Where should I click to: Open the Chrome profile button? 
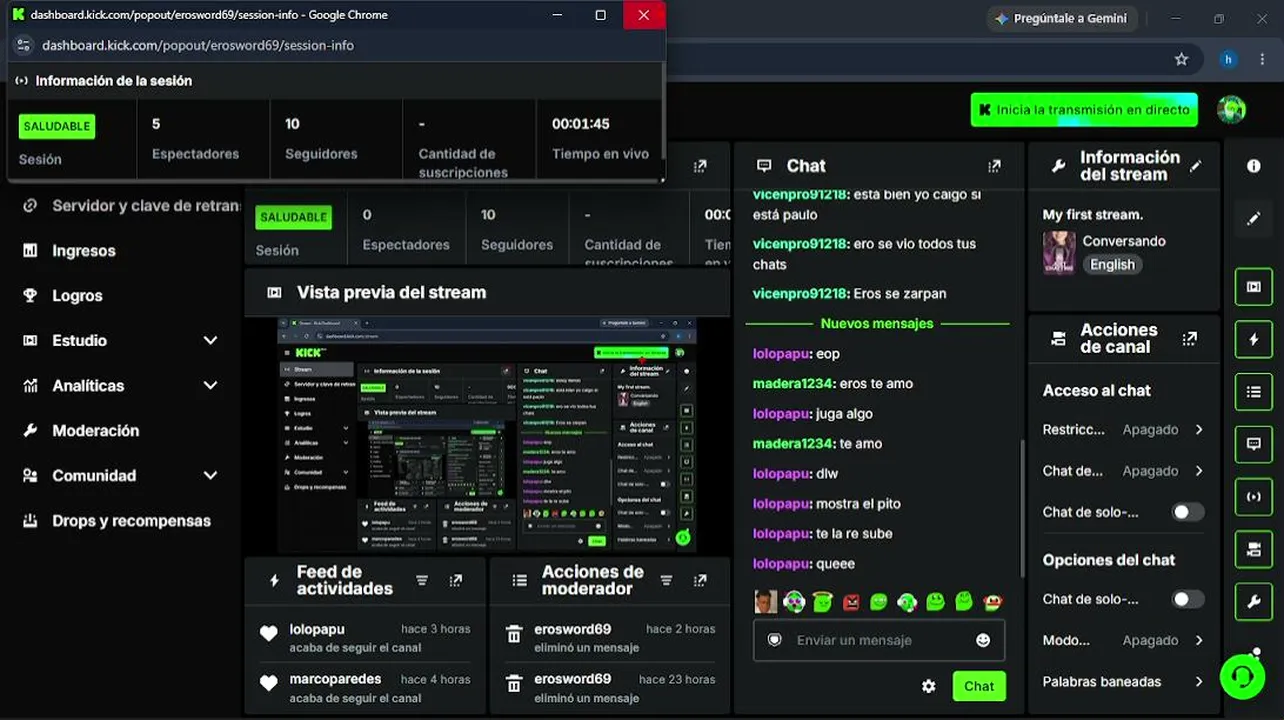[1228, 59]
